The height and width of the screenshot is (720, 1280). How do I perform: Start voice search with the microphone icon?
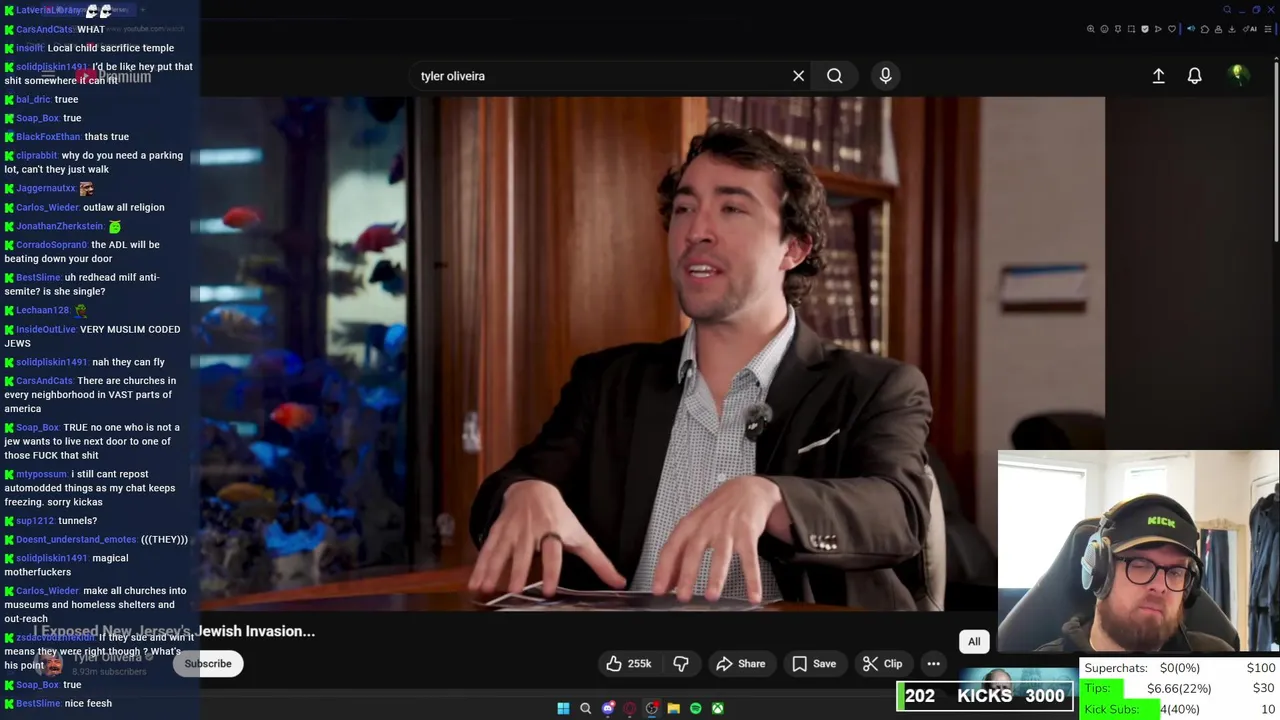[885, 76]
